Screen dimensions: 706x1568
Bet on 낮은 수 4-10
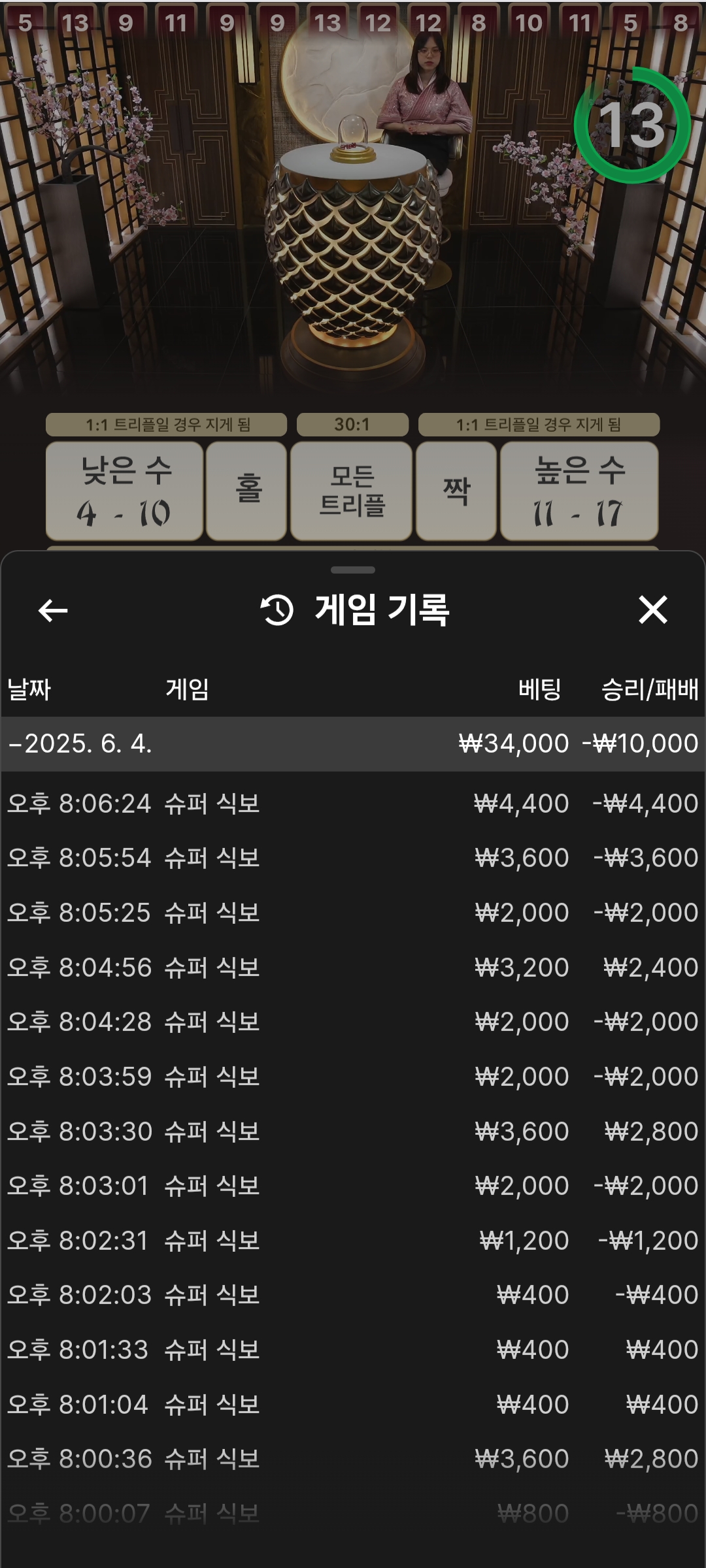pos(124,491)
